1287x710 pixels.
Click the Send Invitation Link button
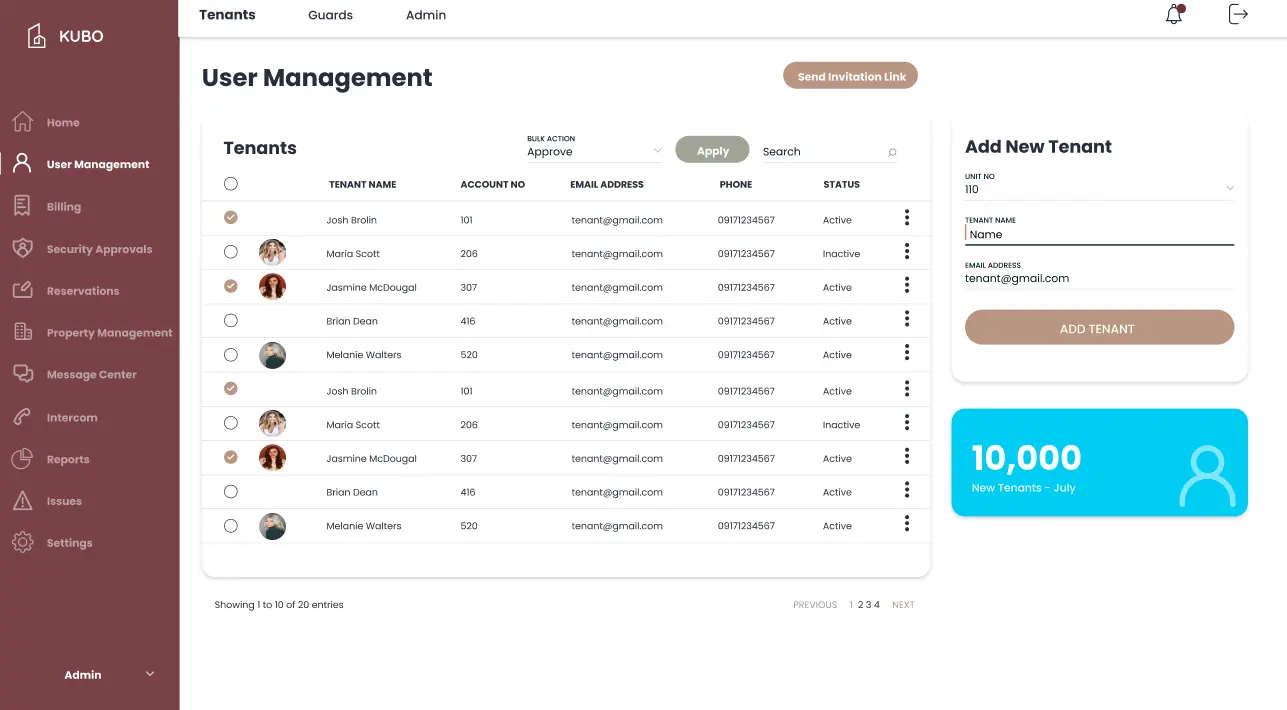851,76
